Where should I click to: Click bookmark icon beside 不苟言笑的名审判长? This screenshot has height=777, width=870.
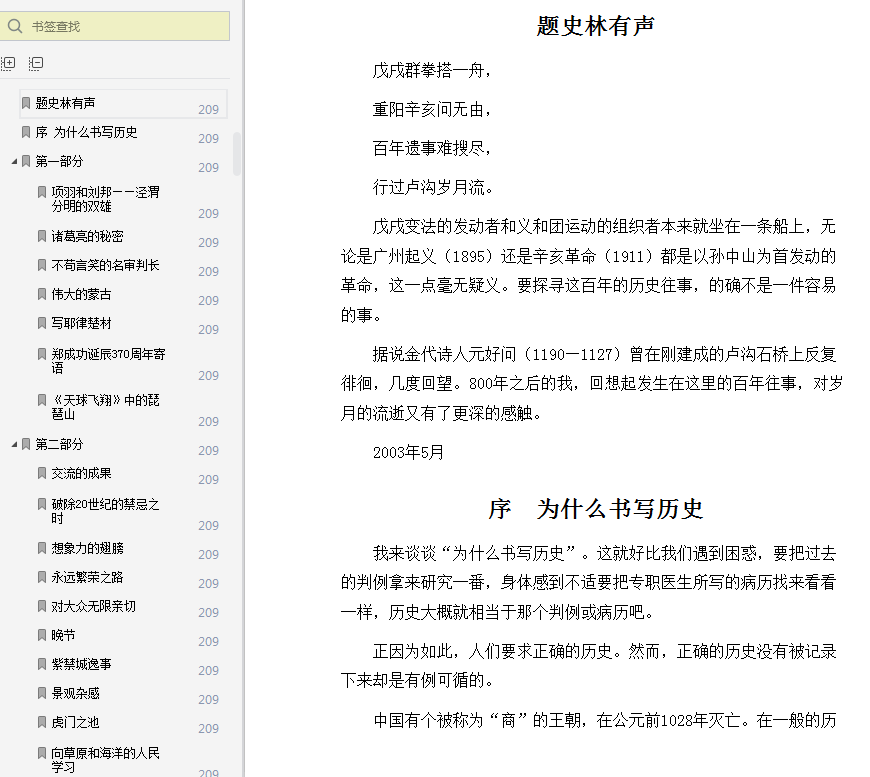point(42,265)
